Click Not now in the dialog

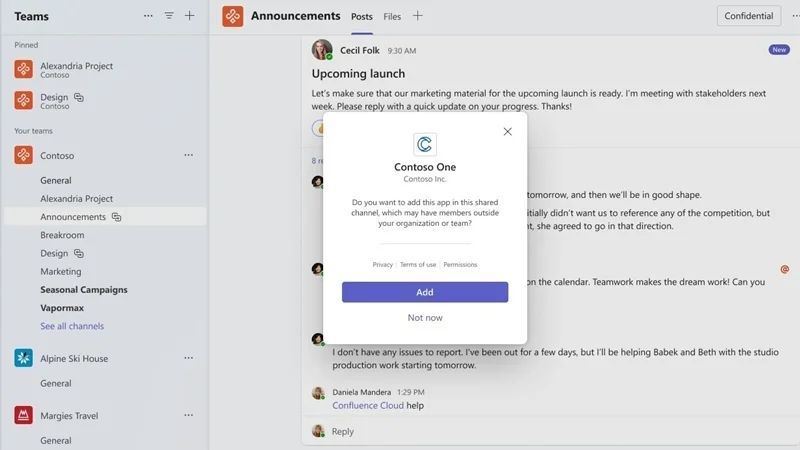425,317
